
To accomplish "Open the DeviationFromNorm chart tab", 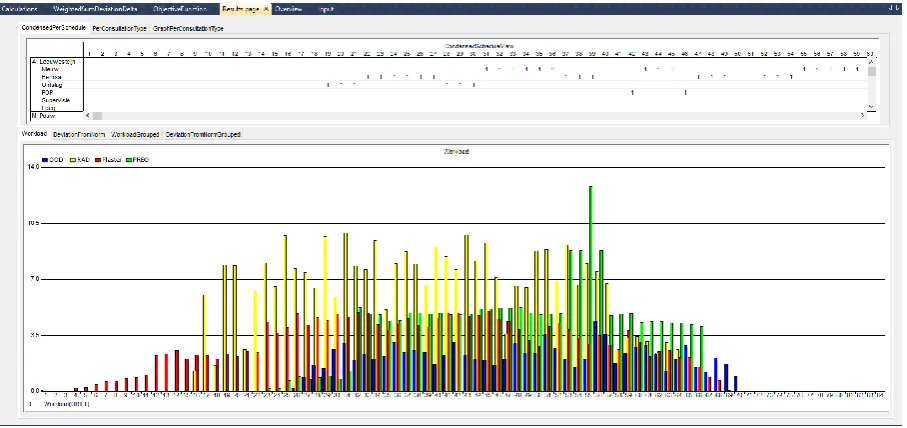I will coord(79,134).
